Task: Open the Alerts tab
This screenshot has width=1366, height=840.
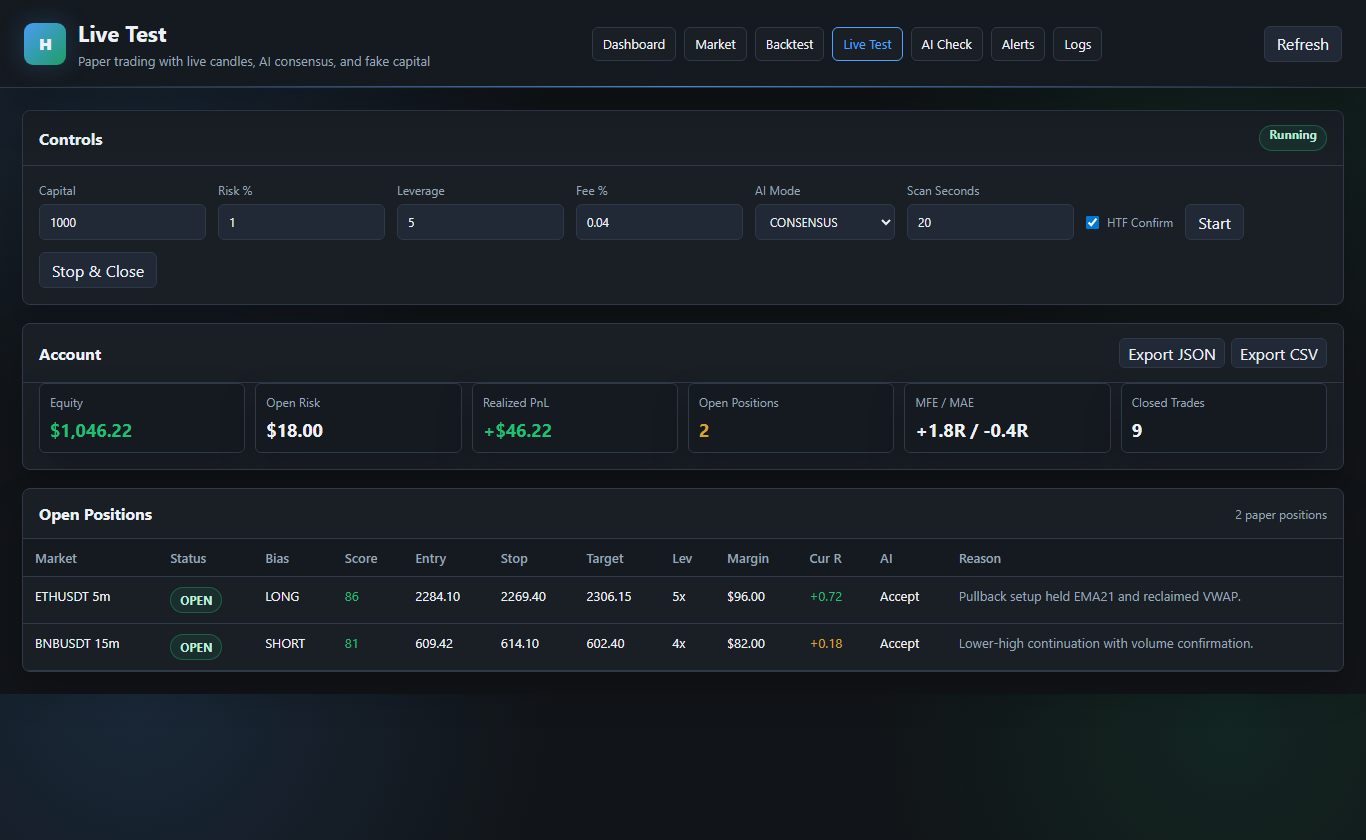Action: coord(1018,44)
